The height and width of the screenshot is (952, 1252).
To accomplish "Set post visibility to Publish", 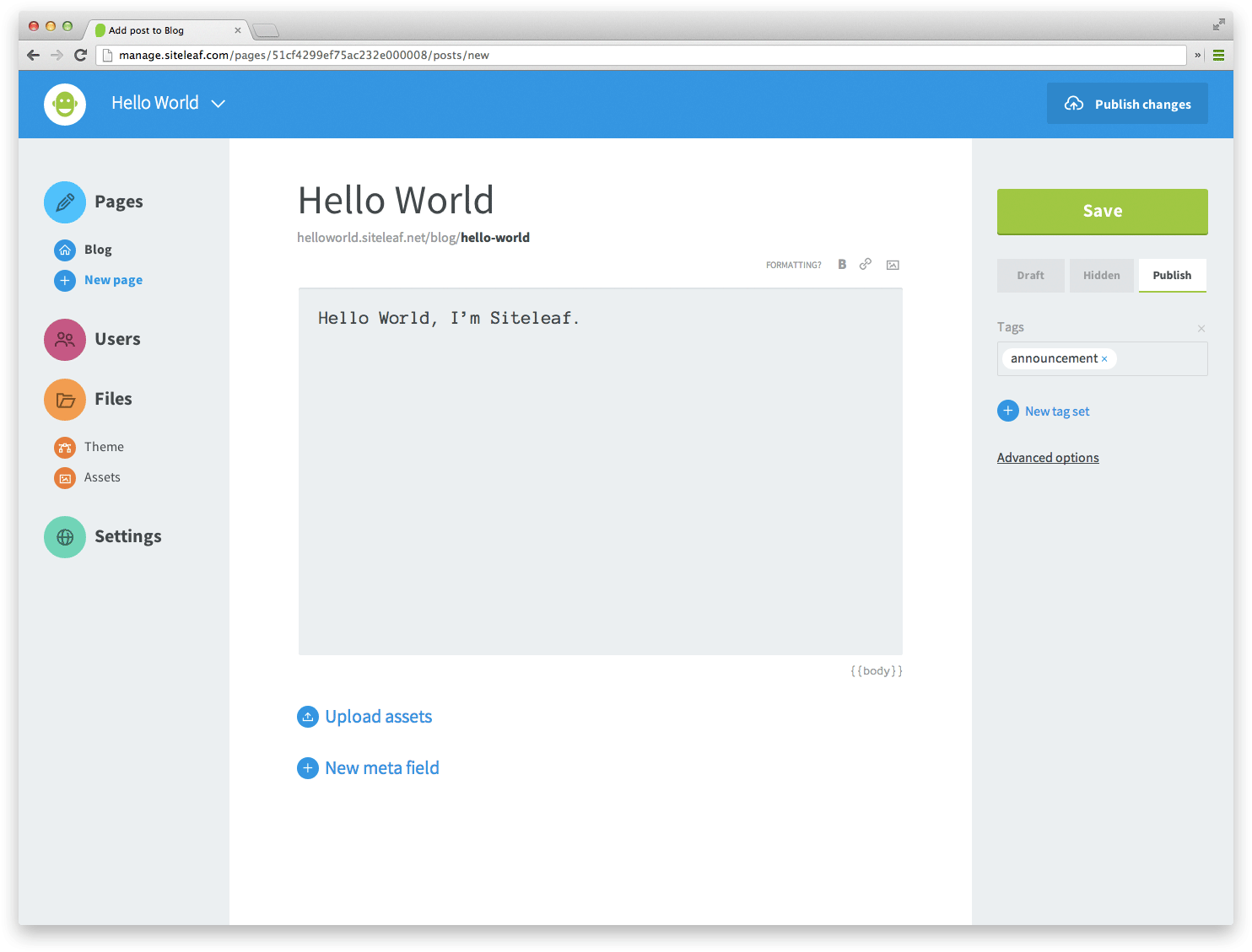I will coord(1173,276).
